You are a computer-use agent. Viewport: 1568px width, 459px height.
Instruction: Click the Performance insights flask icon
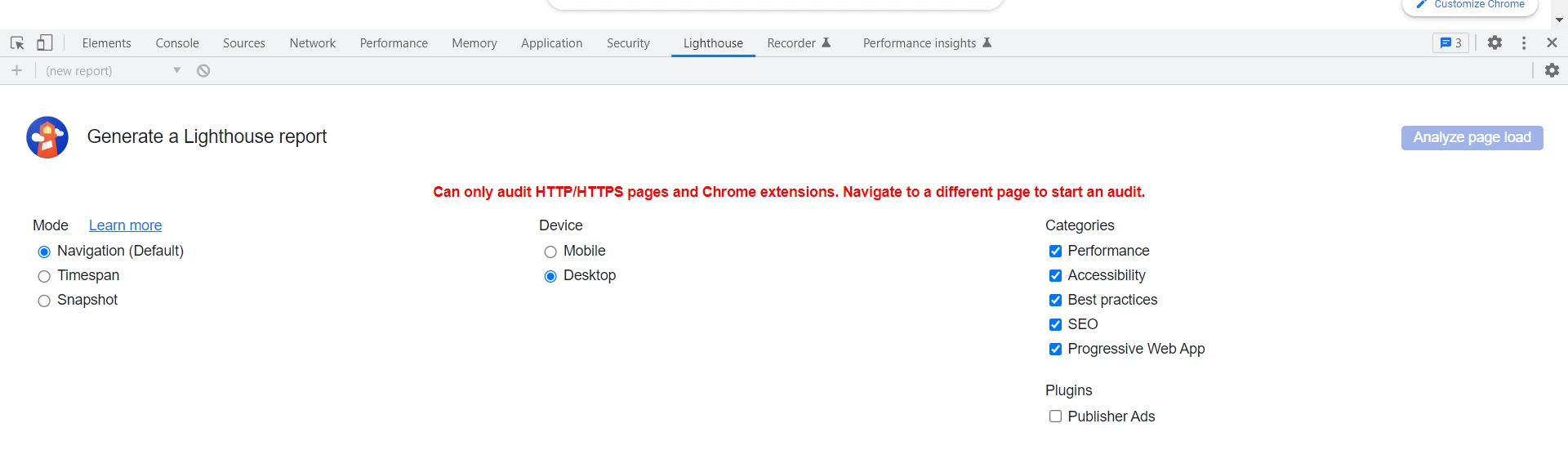[x=987, y=43]
